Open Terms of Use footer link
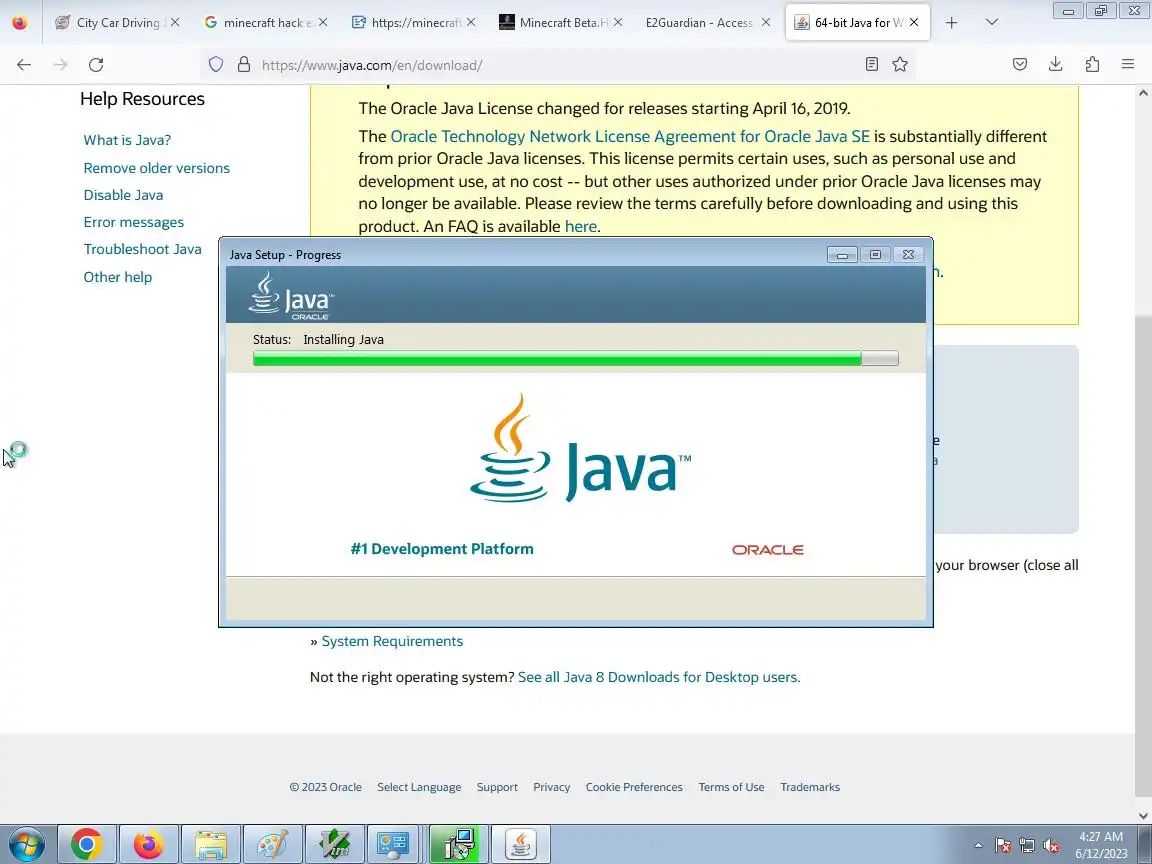 [731, 787]
